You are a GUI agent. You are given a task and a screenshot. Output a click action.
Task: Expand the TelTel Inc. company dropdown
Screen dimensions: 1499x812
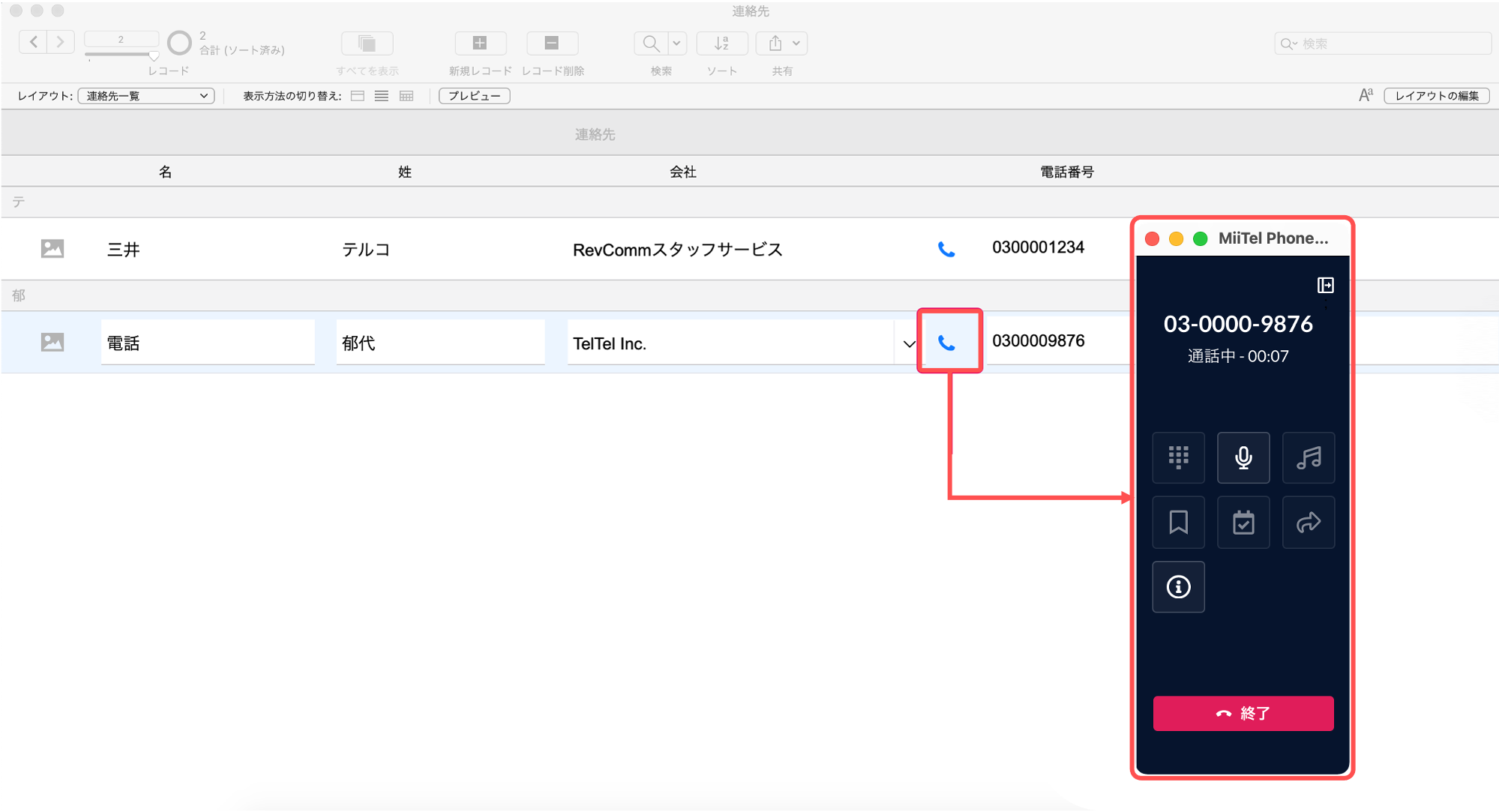(x=909, y=344)
